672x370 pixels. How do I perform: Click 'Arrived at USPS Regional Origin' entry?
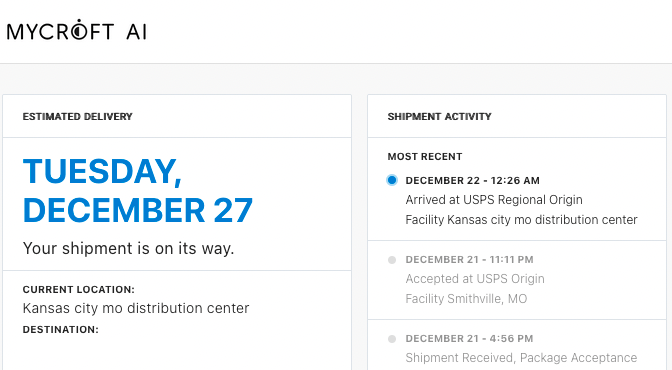point(494,200)
